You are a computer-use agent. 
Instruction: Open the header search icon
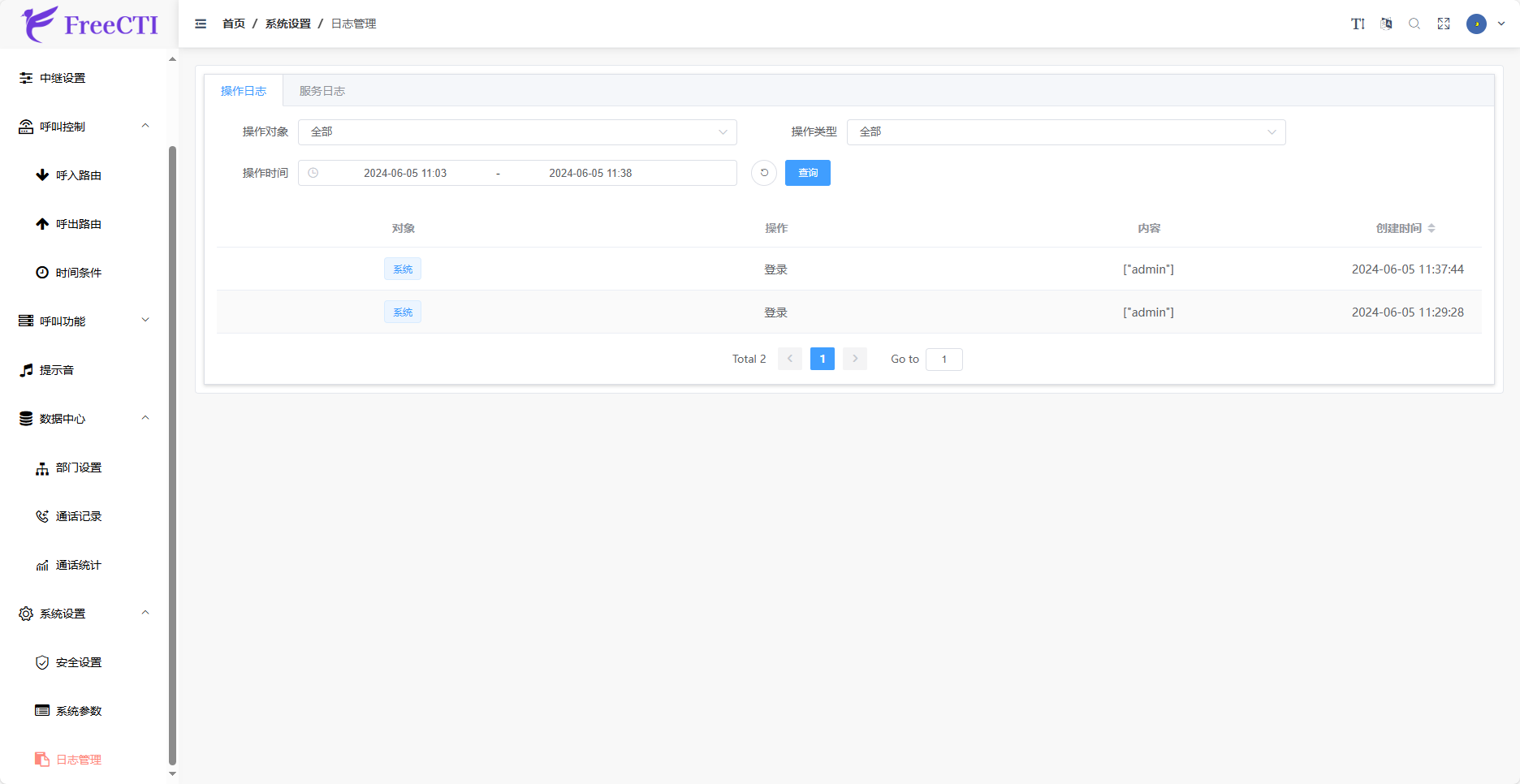click(x=1414, y=24)
